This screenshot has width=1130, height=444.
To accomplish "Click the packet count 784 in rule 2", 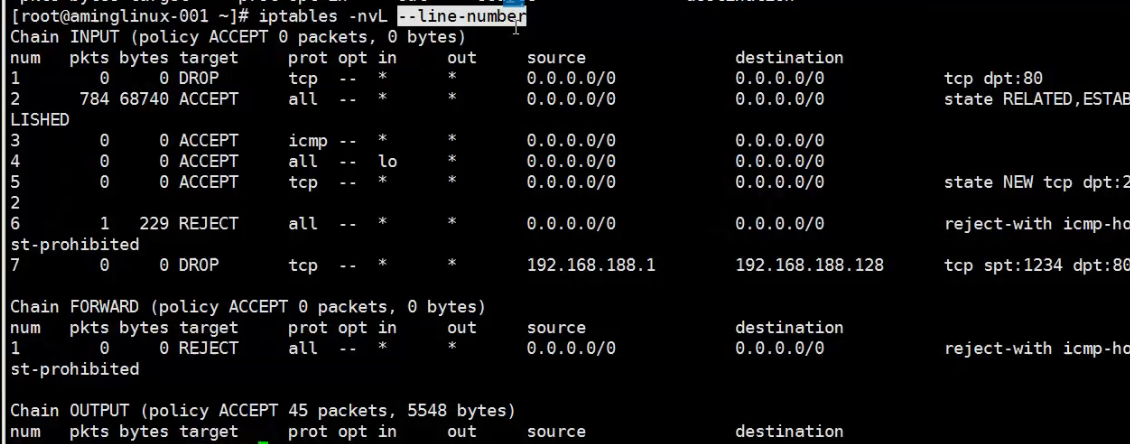I will 94,99.
